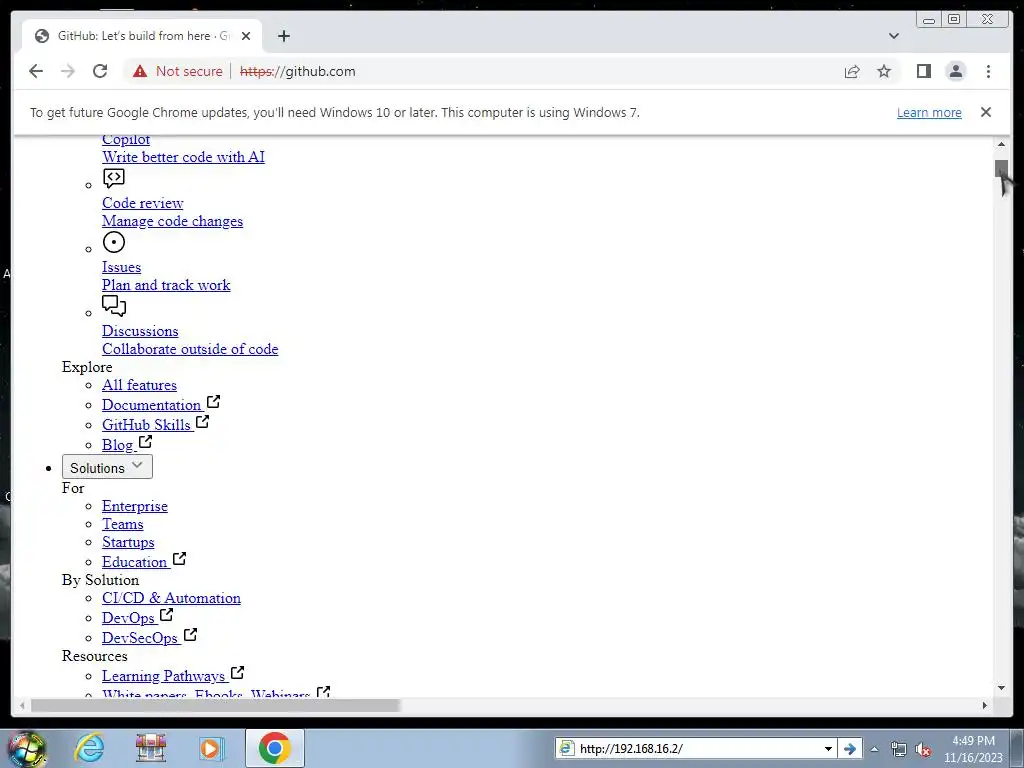1024x768 pixels.
Task: Open the Teams link
Action: (122, 524)
